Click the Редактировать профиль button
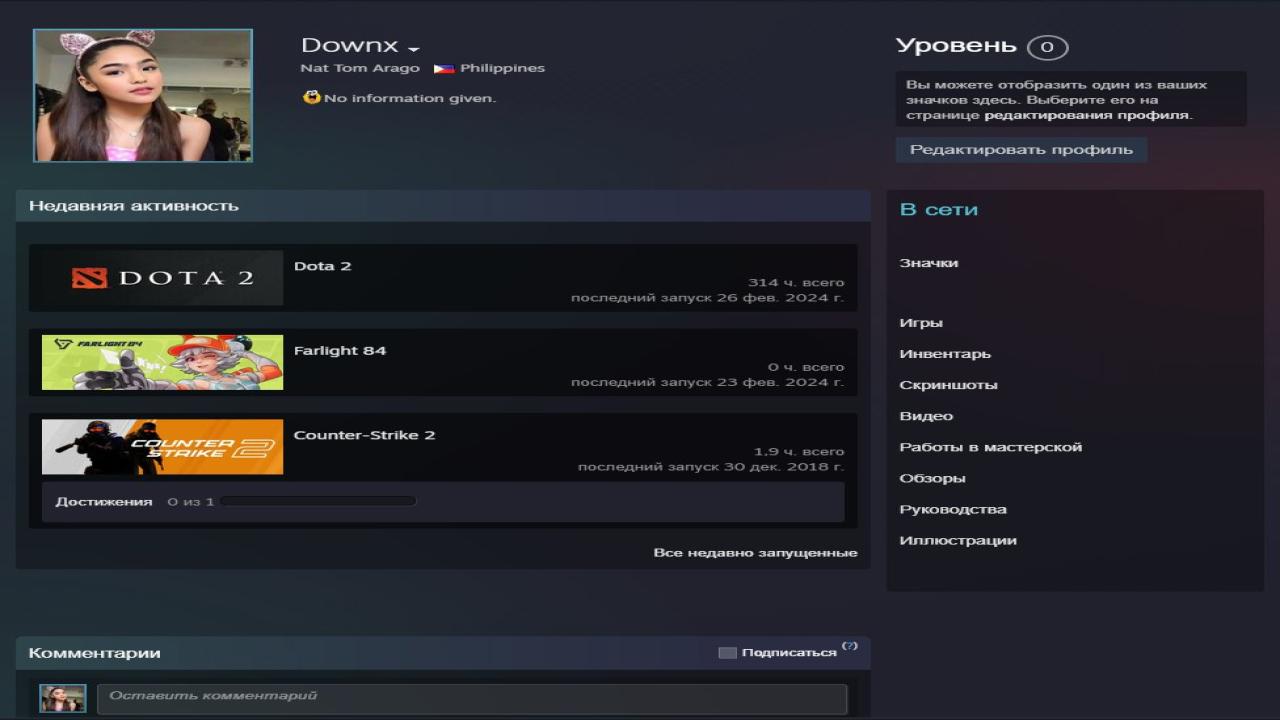1280x720 pixels. tap(1021, 150)
